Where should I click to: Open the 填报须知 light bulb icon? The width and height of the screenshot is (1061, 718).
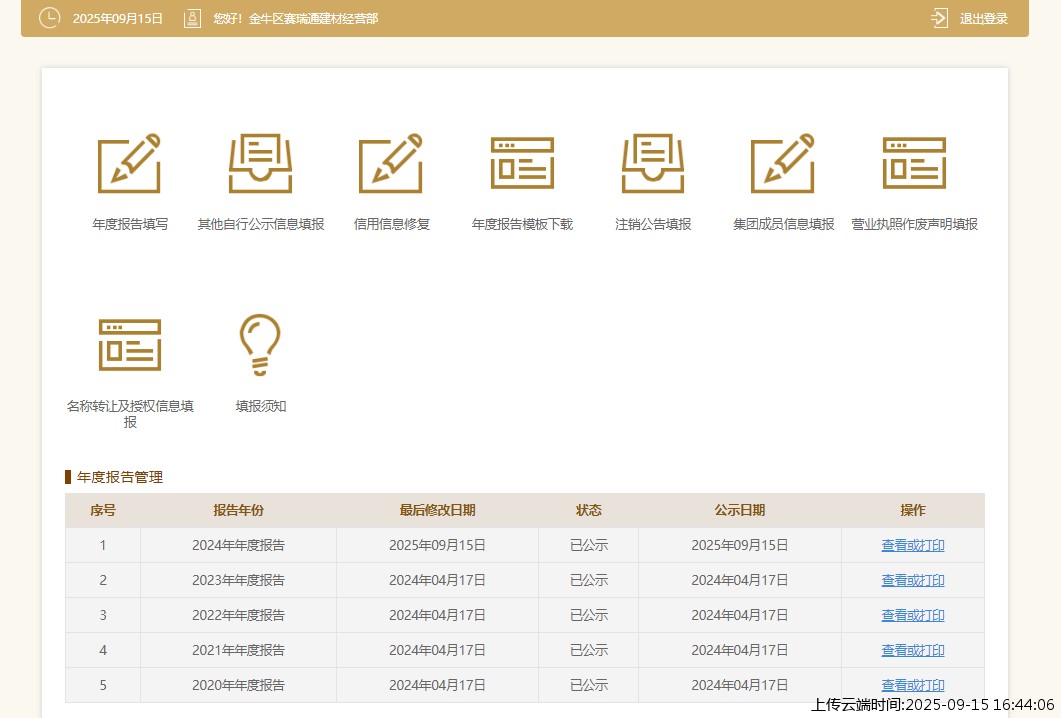pos(261,345)
